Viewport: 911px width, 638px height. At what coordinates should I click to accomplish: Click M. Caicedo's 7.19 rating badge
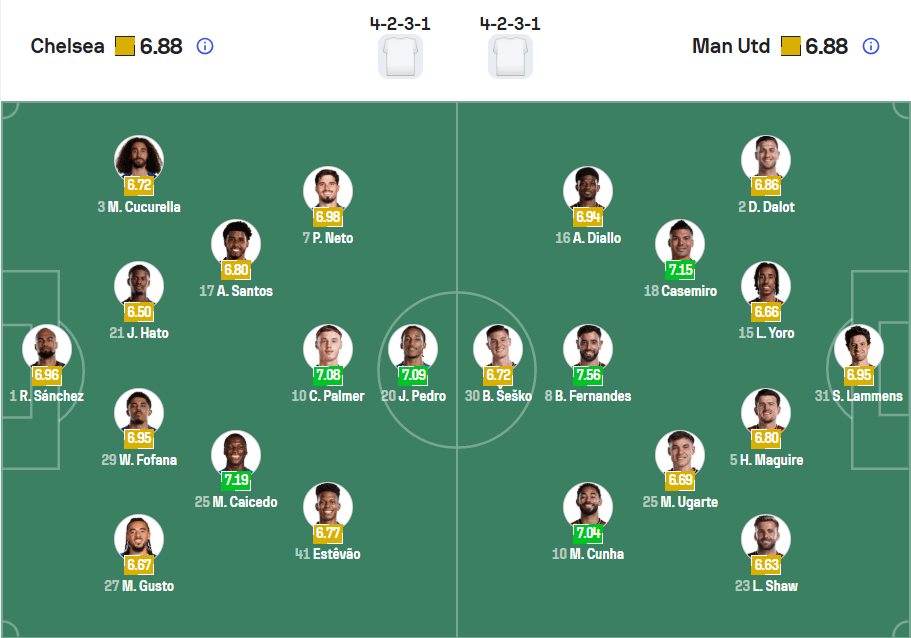(x=236, y=481)
